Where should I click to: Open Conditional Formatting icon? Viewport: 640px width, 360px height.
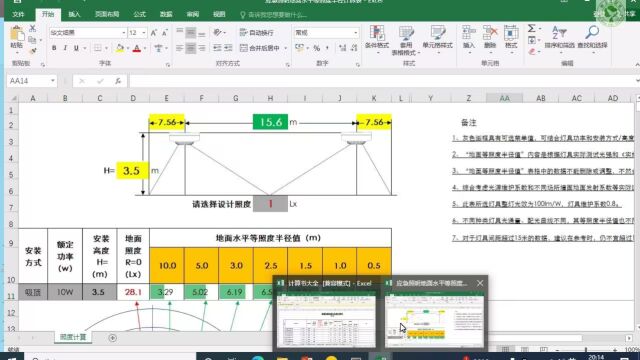(377, 33)
